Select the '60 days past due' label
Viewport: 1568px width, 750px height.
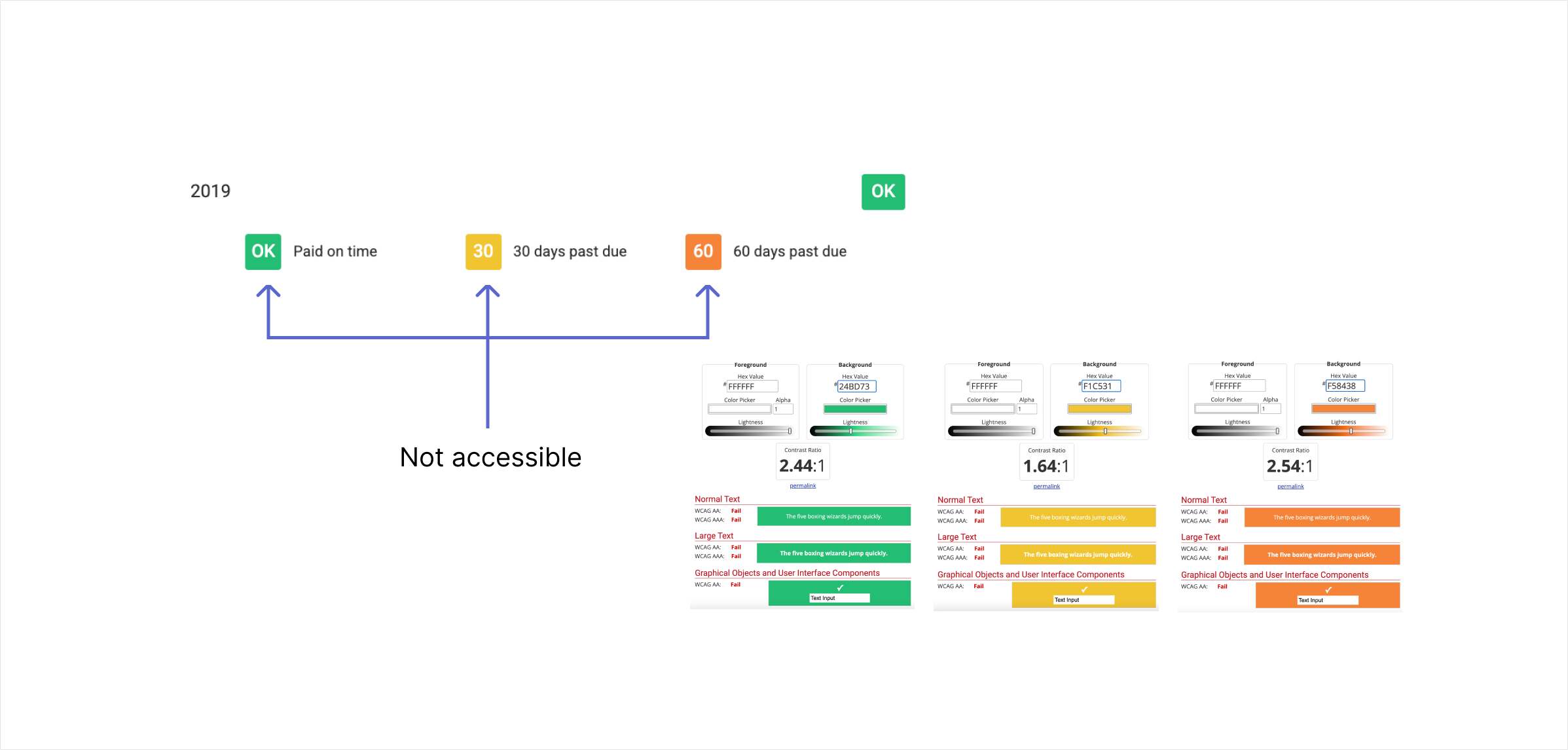point(790,252)
